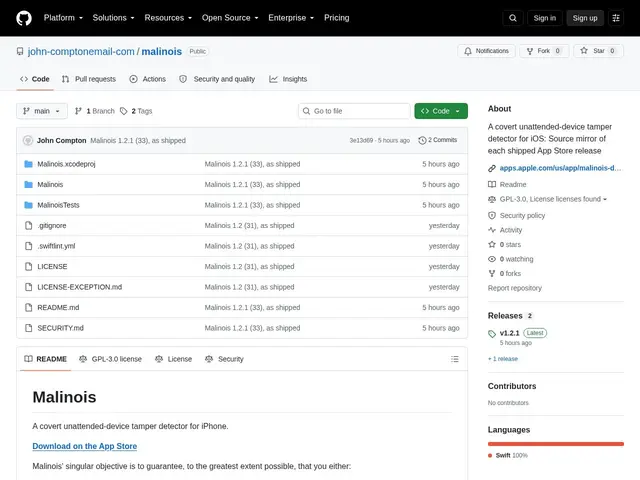Open the MalinoisTests folder
Image resolution: width=640 pixels, height=480 pixels.
click(x=58, y=205)
